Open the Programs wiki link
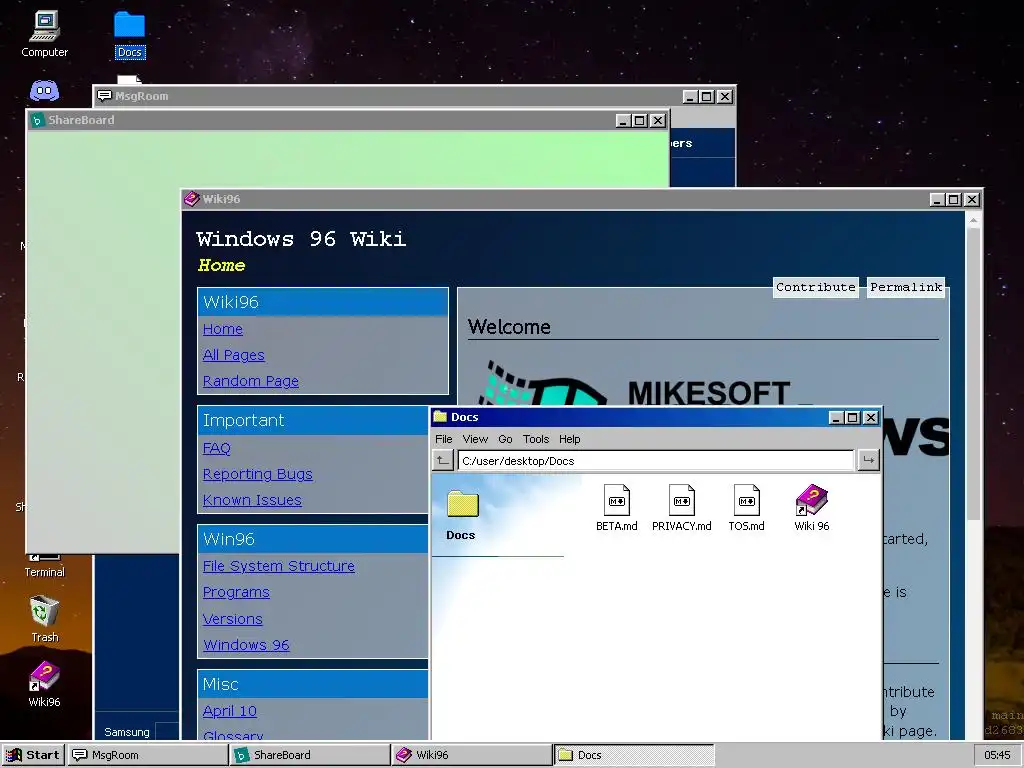 236,592
